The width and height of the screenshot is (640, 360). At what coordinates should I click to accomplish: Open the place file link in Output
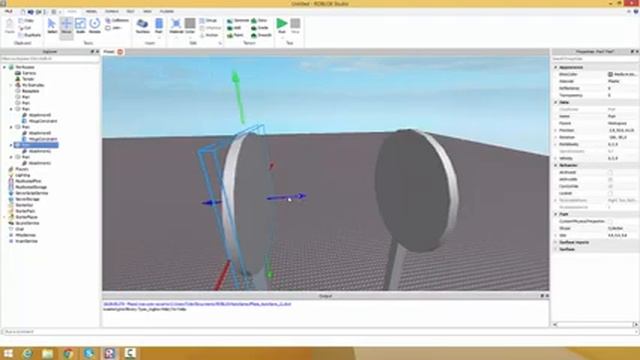(x=197, y=304)
